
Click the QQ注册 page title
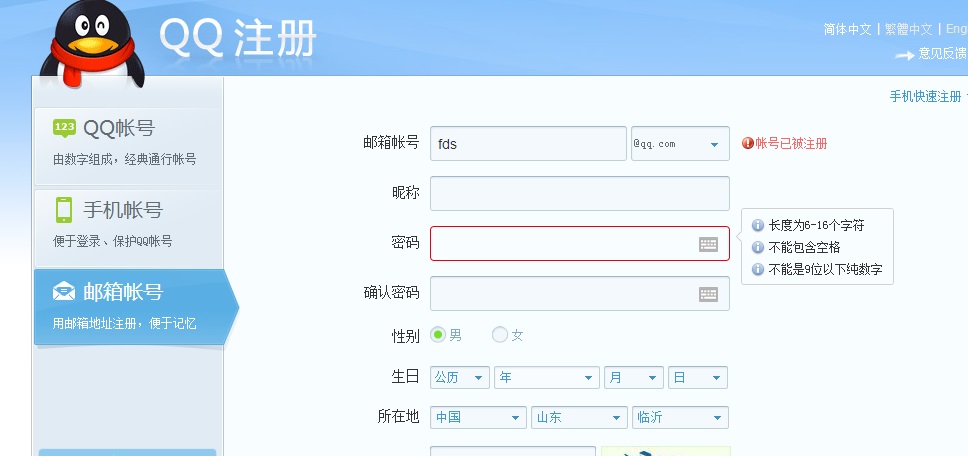[x=238, y=37]
